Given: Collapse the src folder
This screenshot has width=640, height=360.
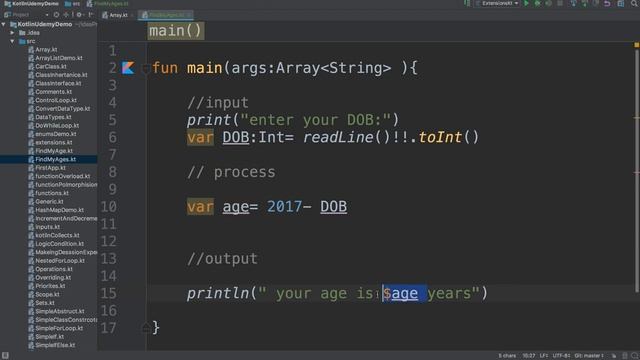Looking at the screenshot, I should [12, 41].
